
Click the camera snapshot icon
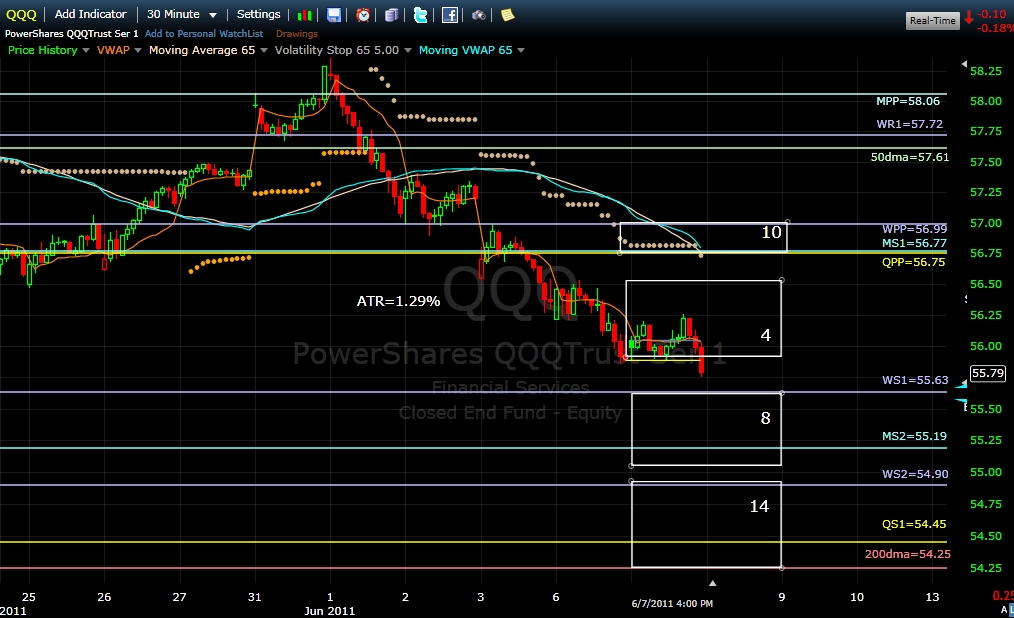coord(479,15)
